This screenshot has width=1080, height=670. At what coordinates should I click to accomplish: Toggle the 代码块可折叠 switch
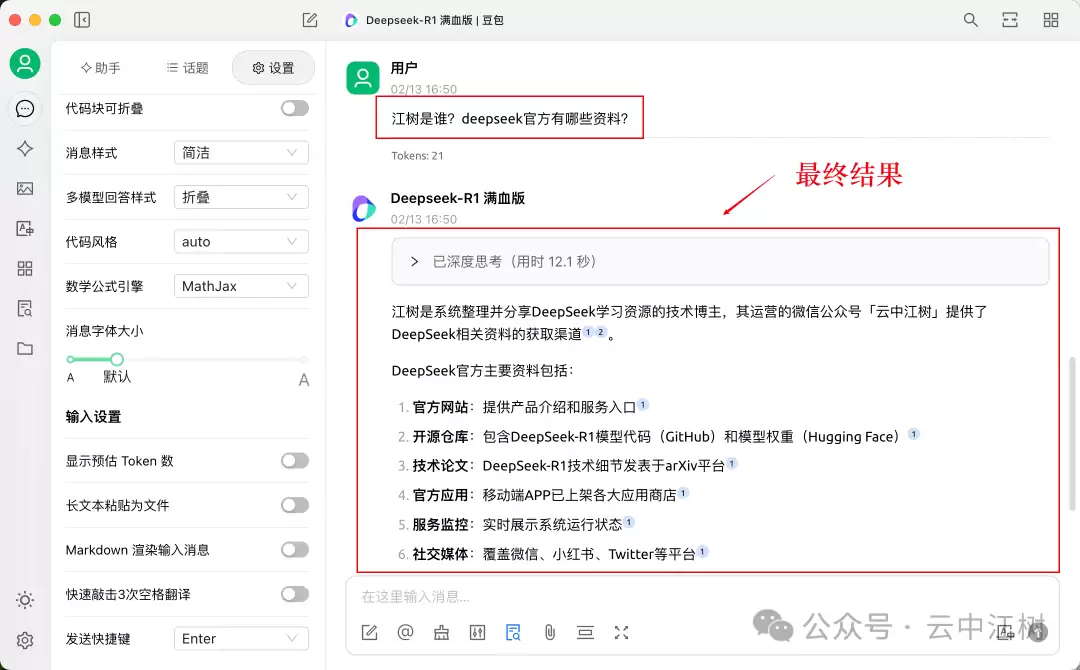[295, 108]
